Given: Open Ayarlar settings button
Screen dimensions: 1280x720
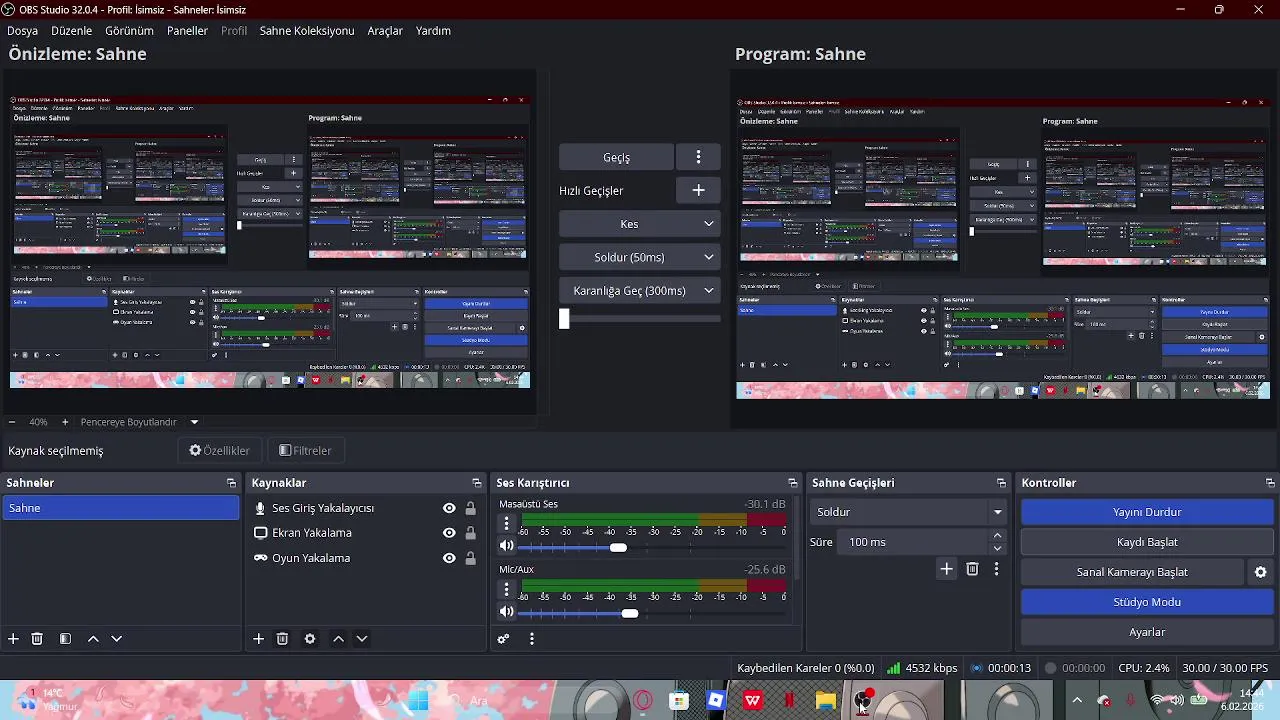Looking at the screenshot, I should (1147, 632).
